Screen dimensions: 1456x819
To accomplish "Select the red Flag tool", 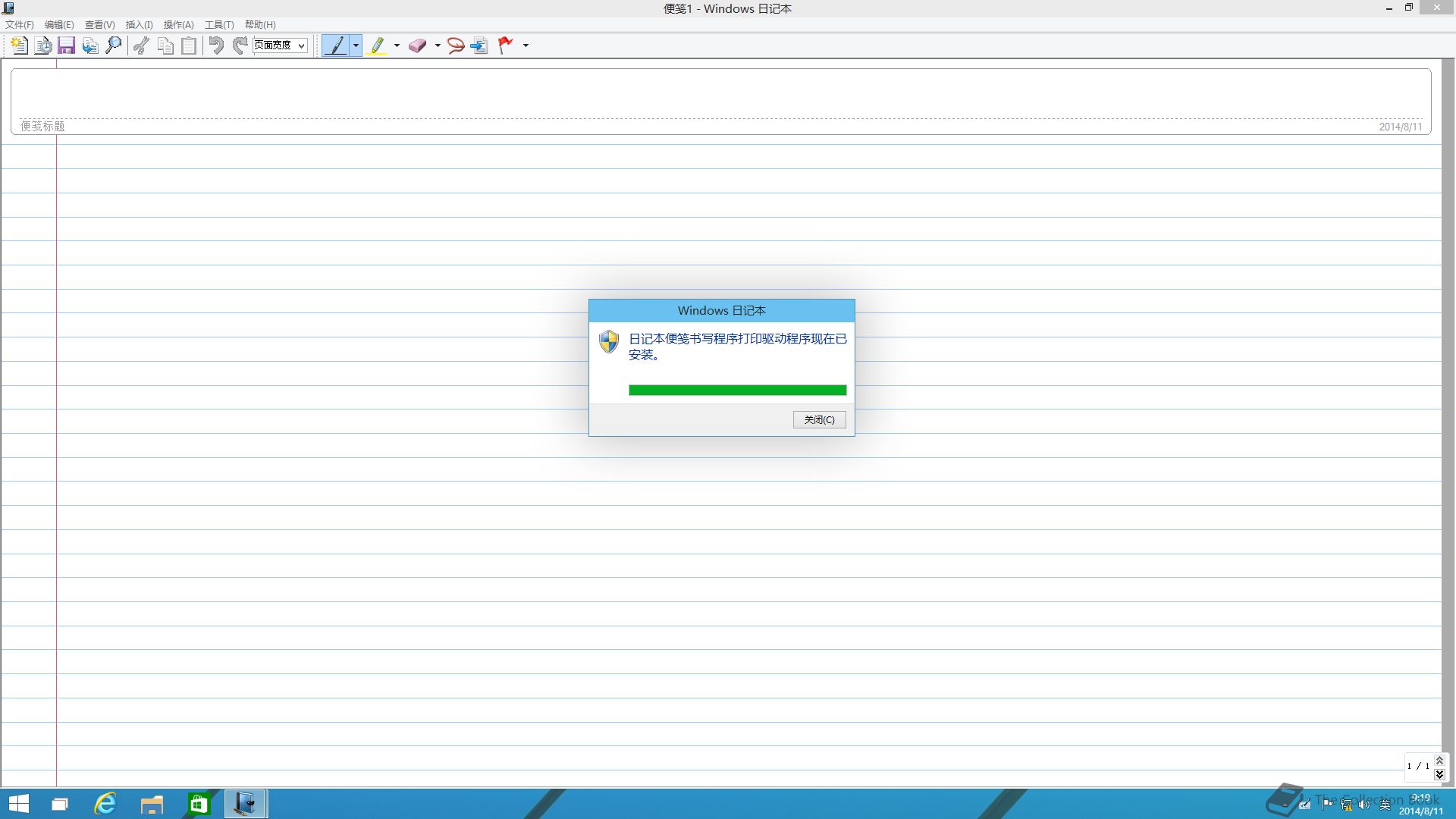I will [x=505, y=45].
